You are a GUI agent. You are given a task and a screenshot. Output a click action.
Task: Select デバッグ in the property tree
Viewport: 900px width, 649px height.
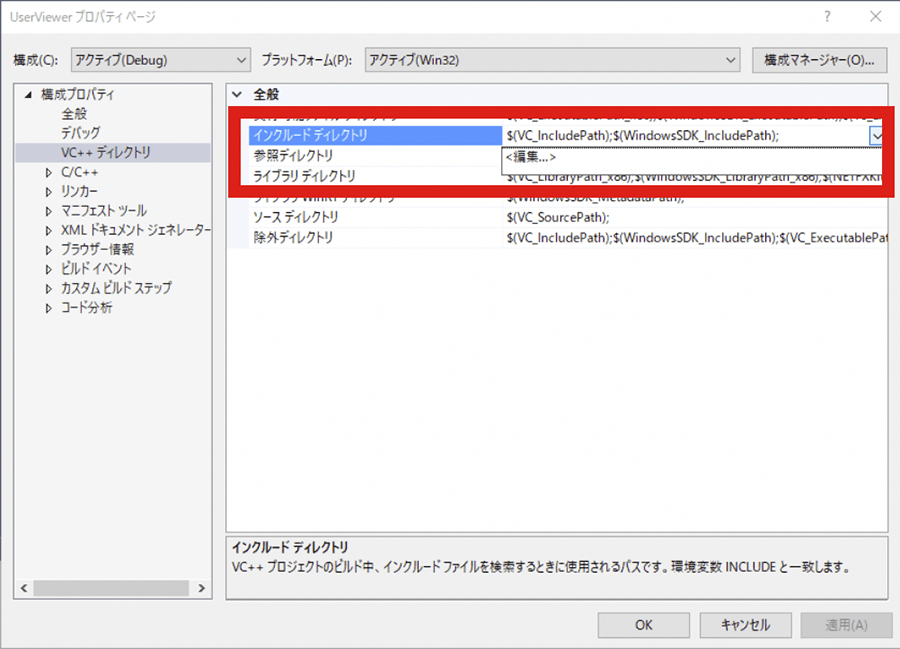click(x=80, y=133)
